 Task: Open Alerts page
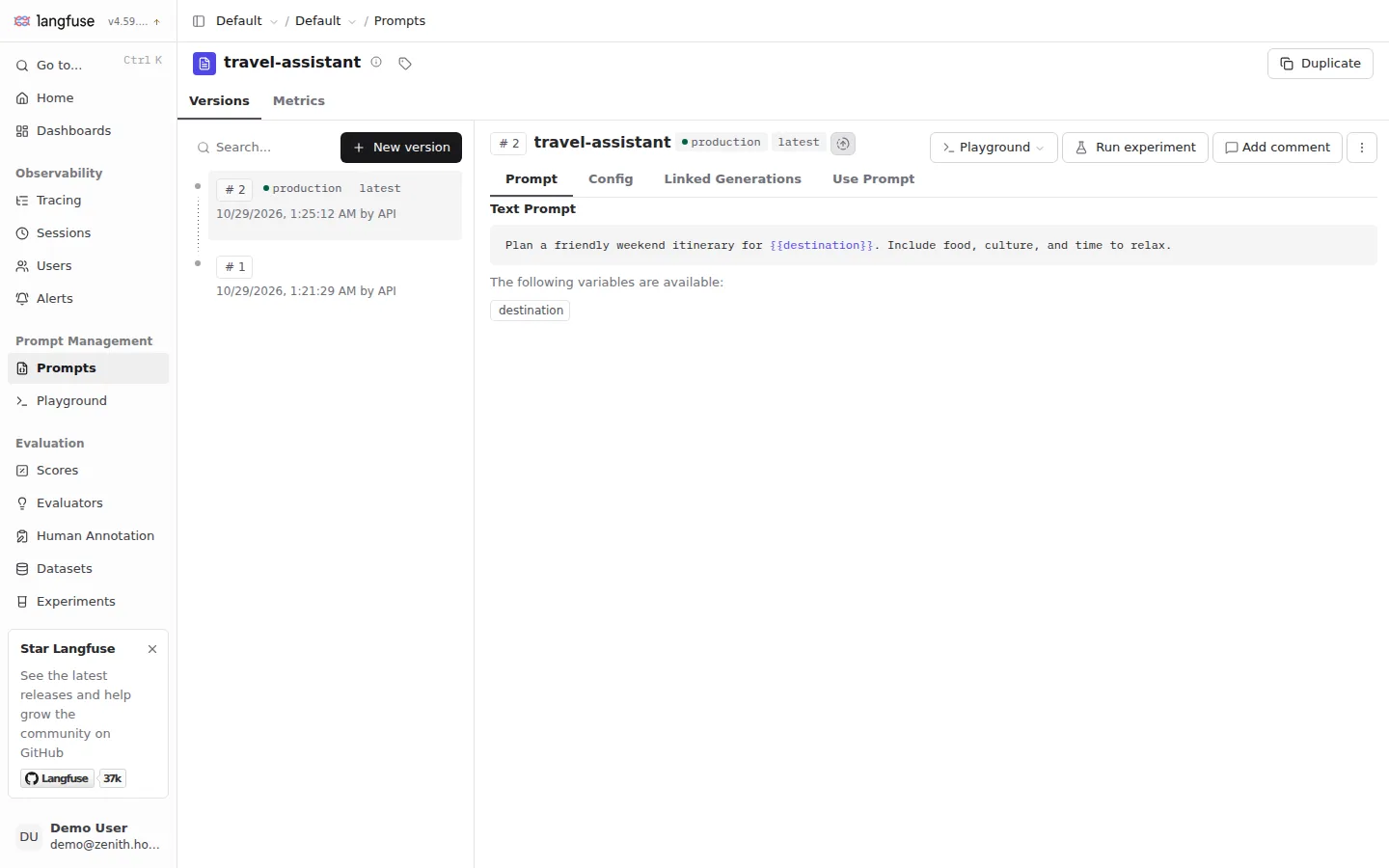pos(89,299)
